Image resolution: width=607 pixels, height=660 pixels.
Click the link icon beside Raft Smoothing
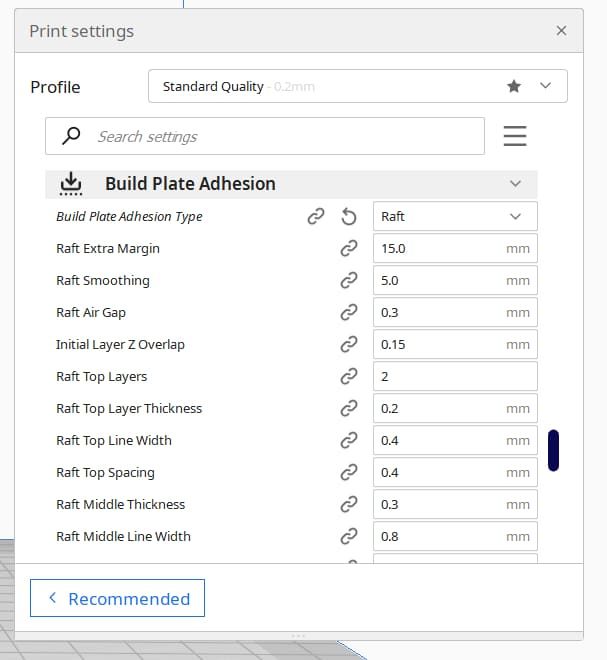tap(349, 280)
